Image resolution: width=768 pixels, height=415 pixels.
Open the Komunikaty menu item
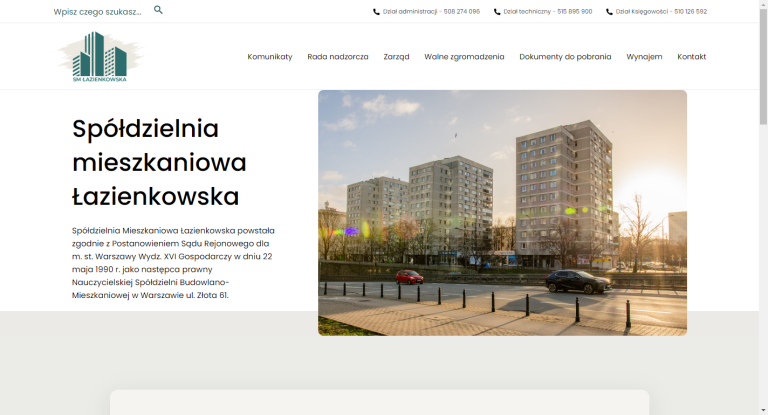tap(270, 57)
